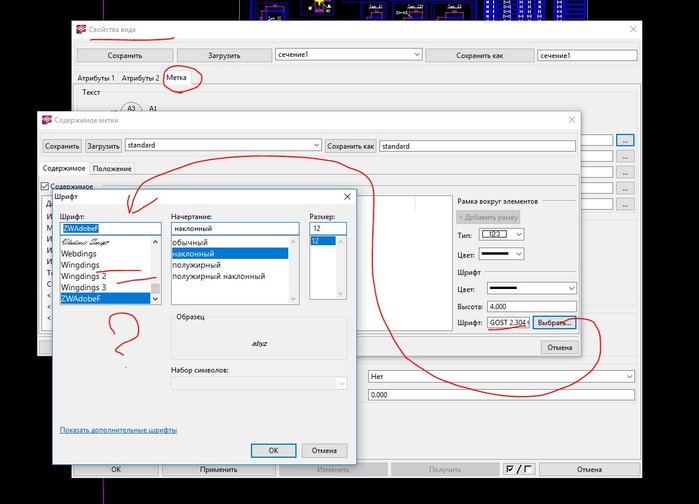Viewport: 699px width, 504px height.
Task: Switch to the Атрибуты 2 tab
Action: click(x=140, y=77)
